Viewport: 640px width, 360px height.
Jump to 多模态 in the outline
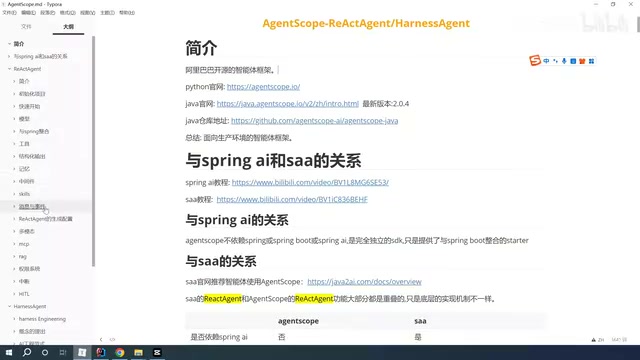tap(27, 231)
